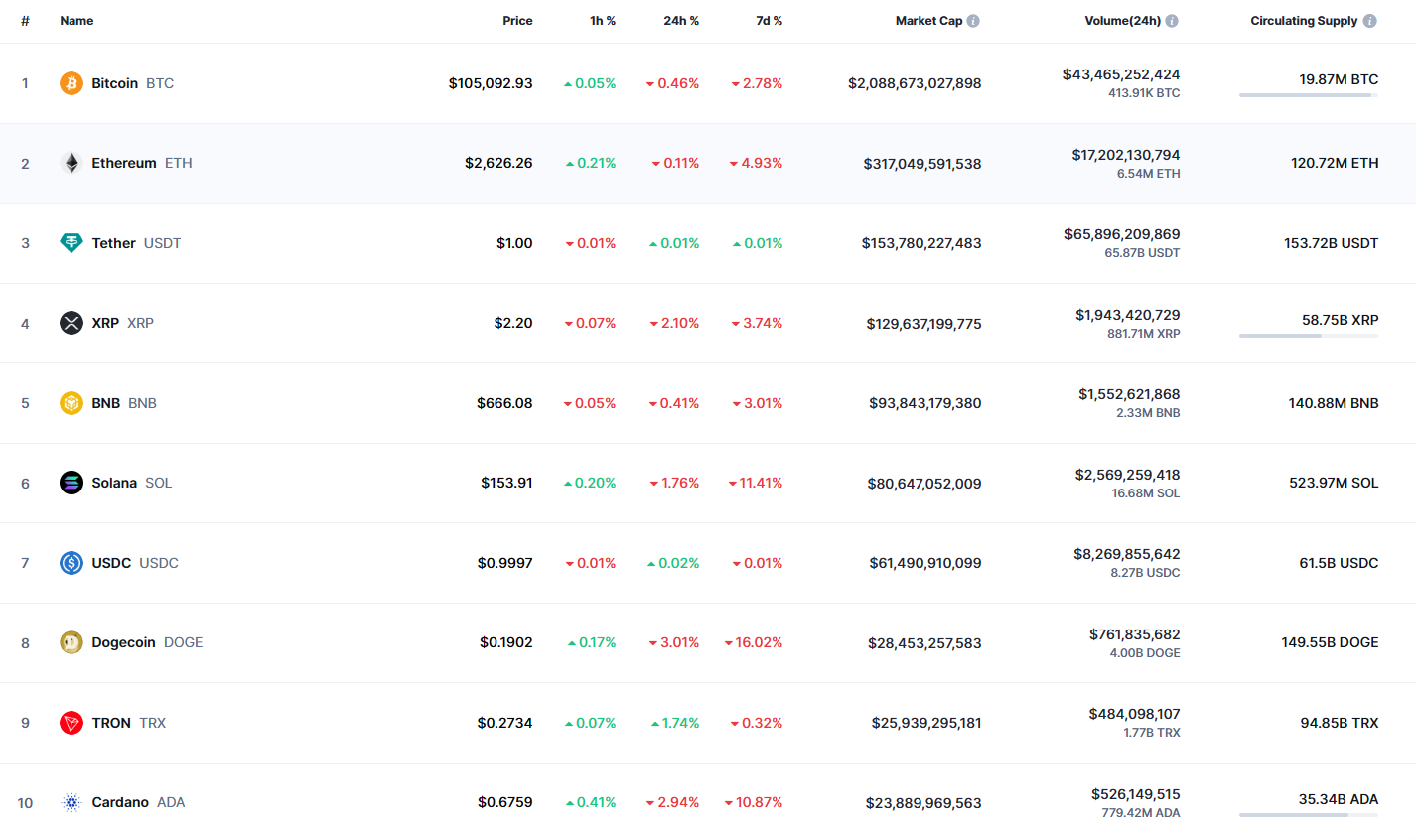This screenshot has height=840, width=1416.
Task: Click the BNB logo icon
Action: point(71,403)
